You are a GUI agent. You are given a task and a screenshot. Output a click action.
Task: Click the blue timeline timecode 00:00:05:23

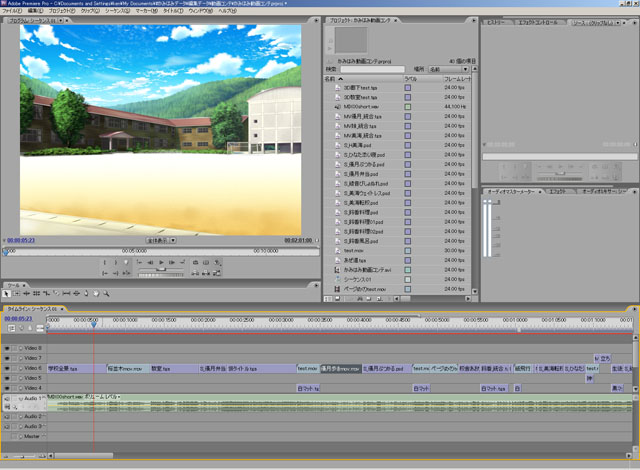point(18,319)
